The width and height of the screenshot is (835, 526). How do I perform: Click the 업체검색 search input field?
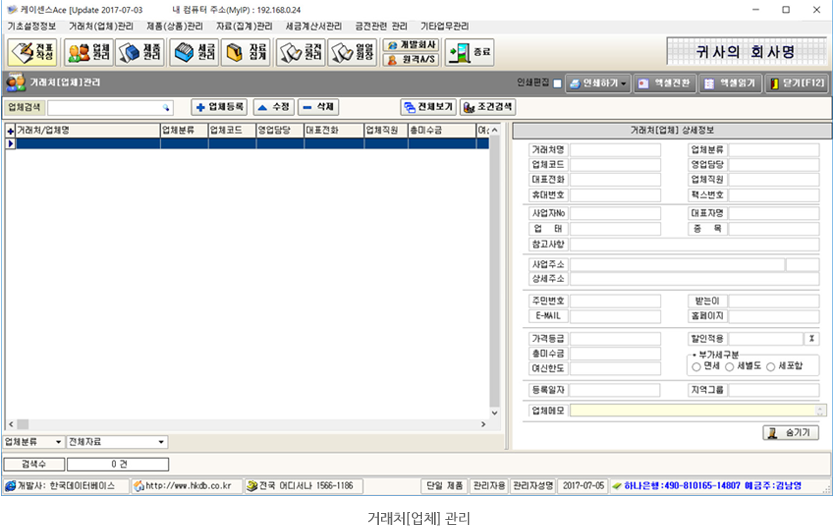[108, 106]
